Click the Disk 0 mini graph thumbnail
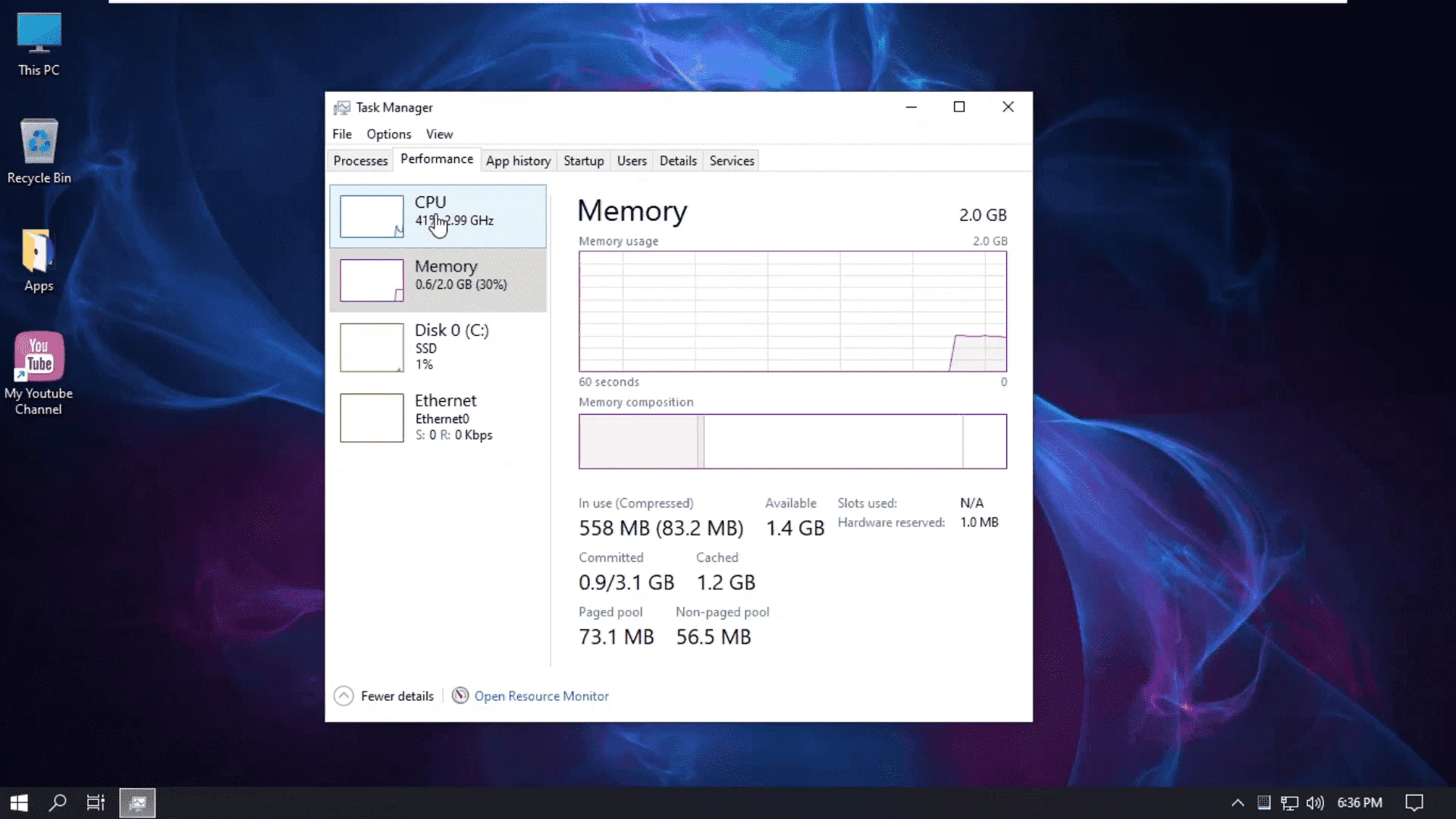The height and width of the screenshot is (819, 1456). [372, 347]
